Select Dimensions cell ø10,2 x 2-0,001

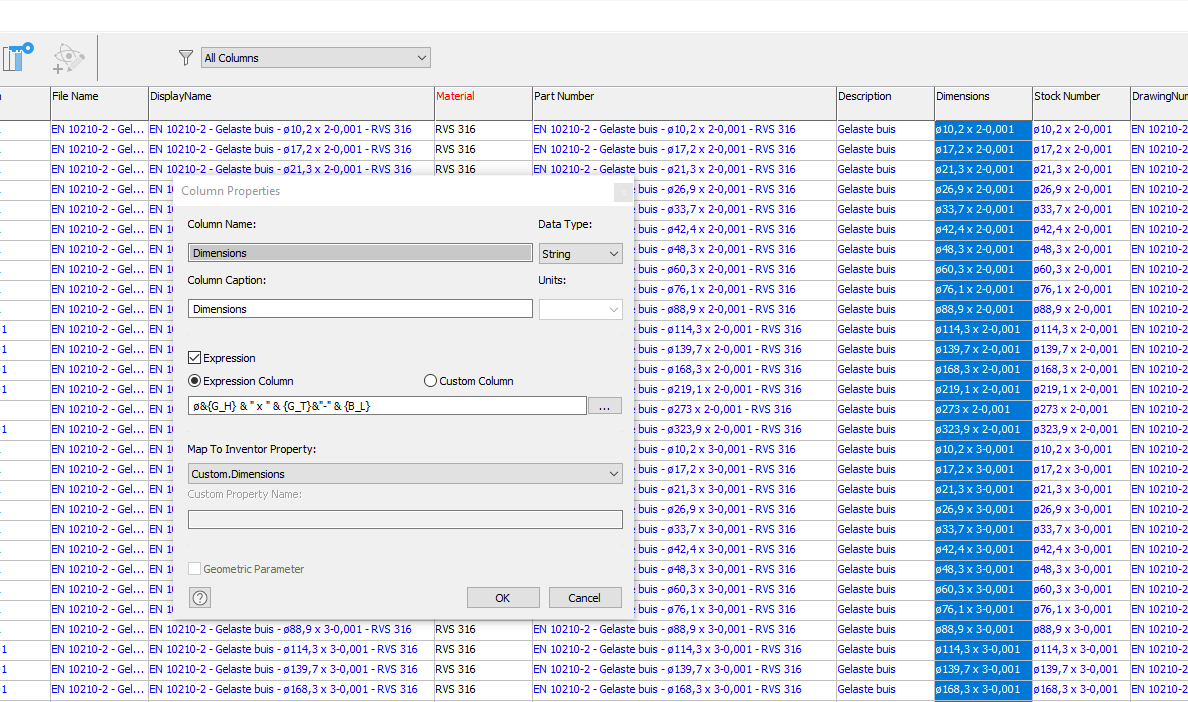coord(983,129)
